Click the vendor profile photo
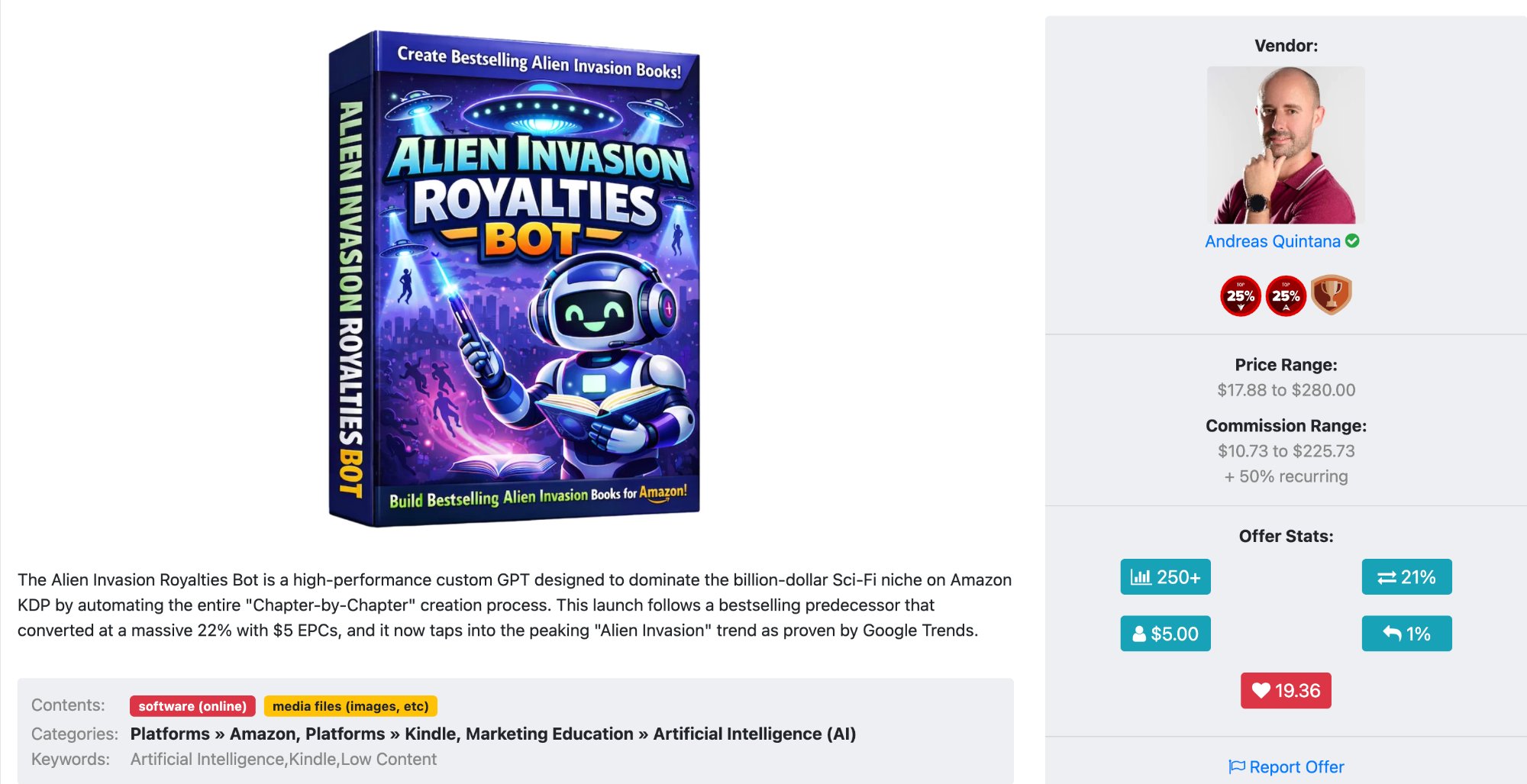This screenshot has height=784, width=1527. tap(1286, 145)
